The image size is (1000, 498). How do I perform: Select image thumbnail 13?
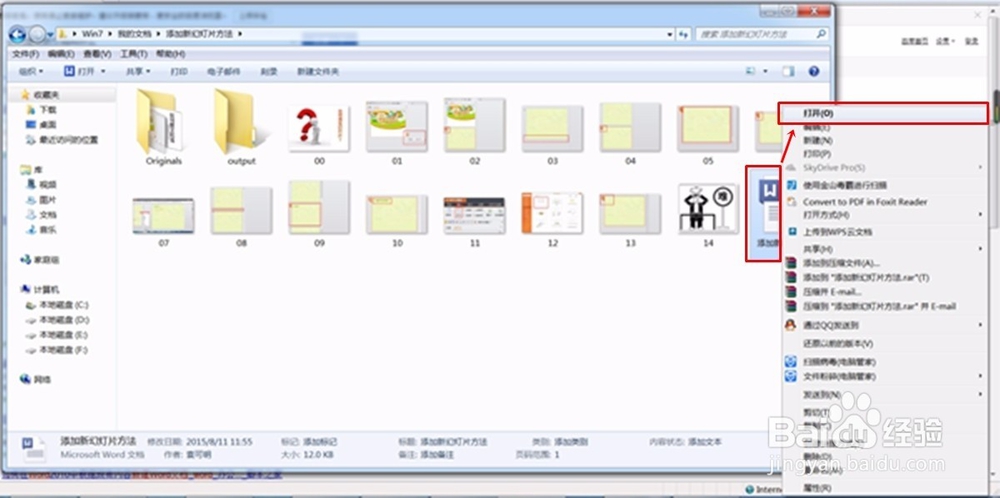pyautogui.click(x=630, y=214)
